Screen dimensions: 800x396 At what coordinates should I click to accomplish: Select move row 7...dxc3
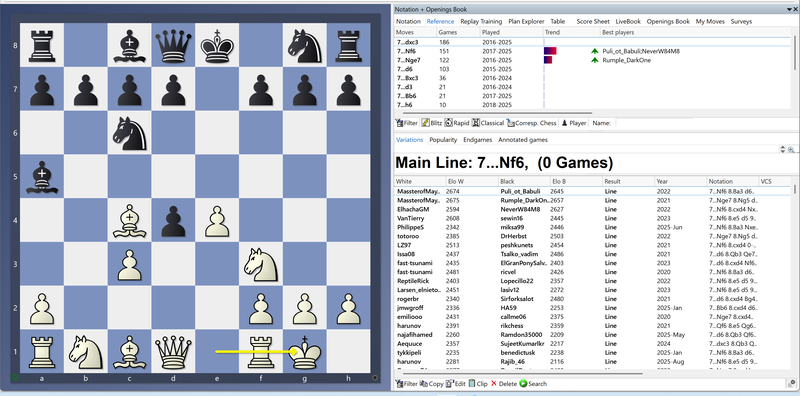tap(594, 42)
